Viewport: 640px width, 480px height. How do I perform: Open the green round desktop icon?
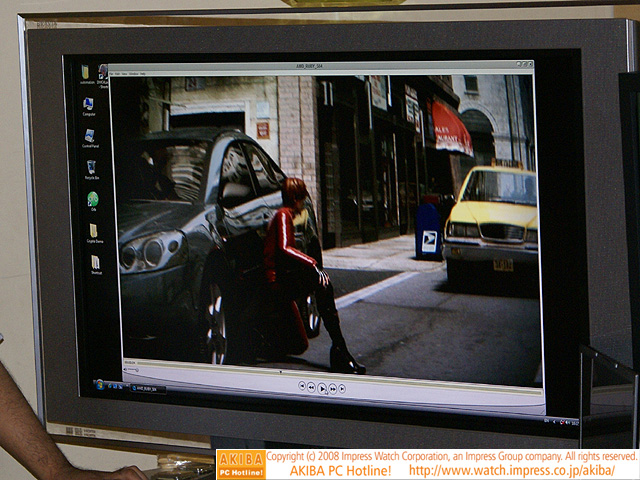coord(93,199)
